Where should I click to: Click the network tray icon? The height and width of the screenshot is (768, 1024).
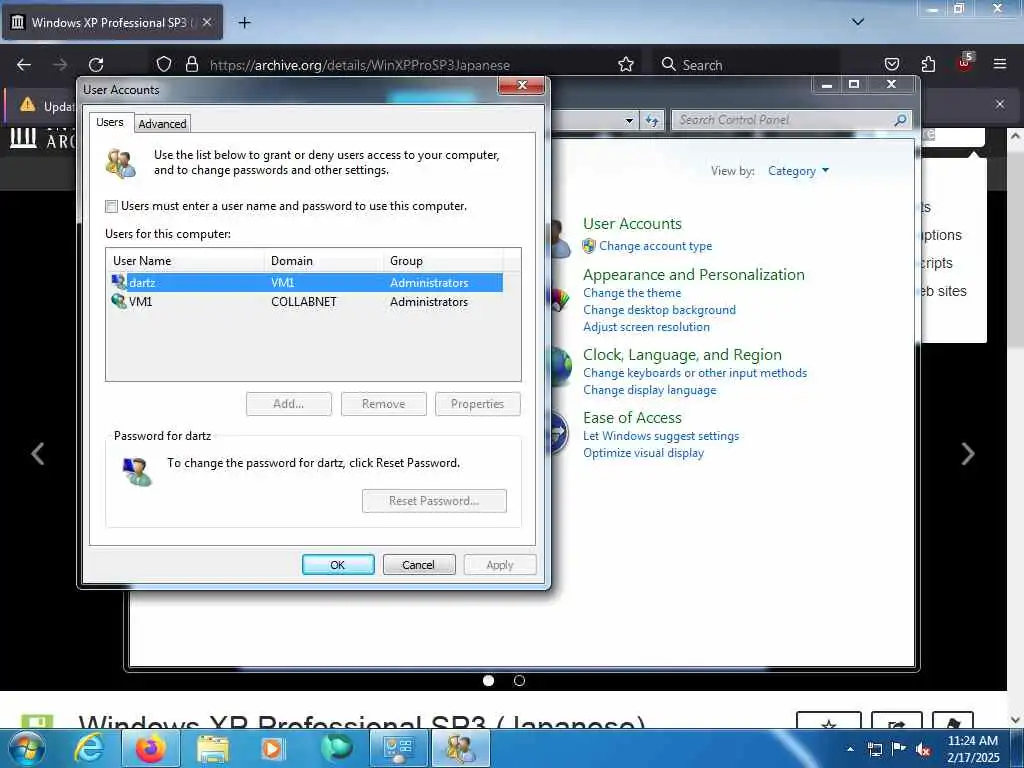click(874, 749)
